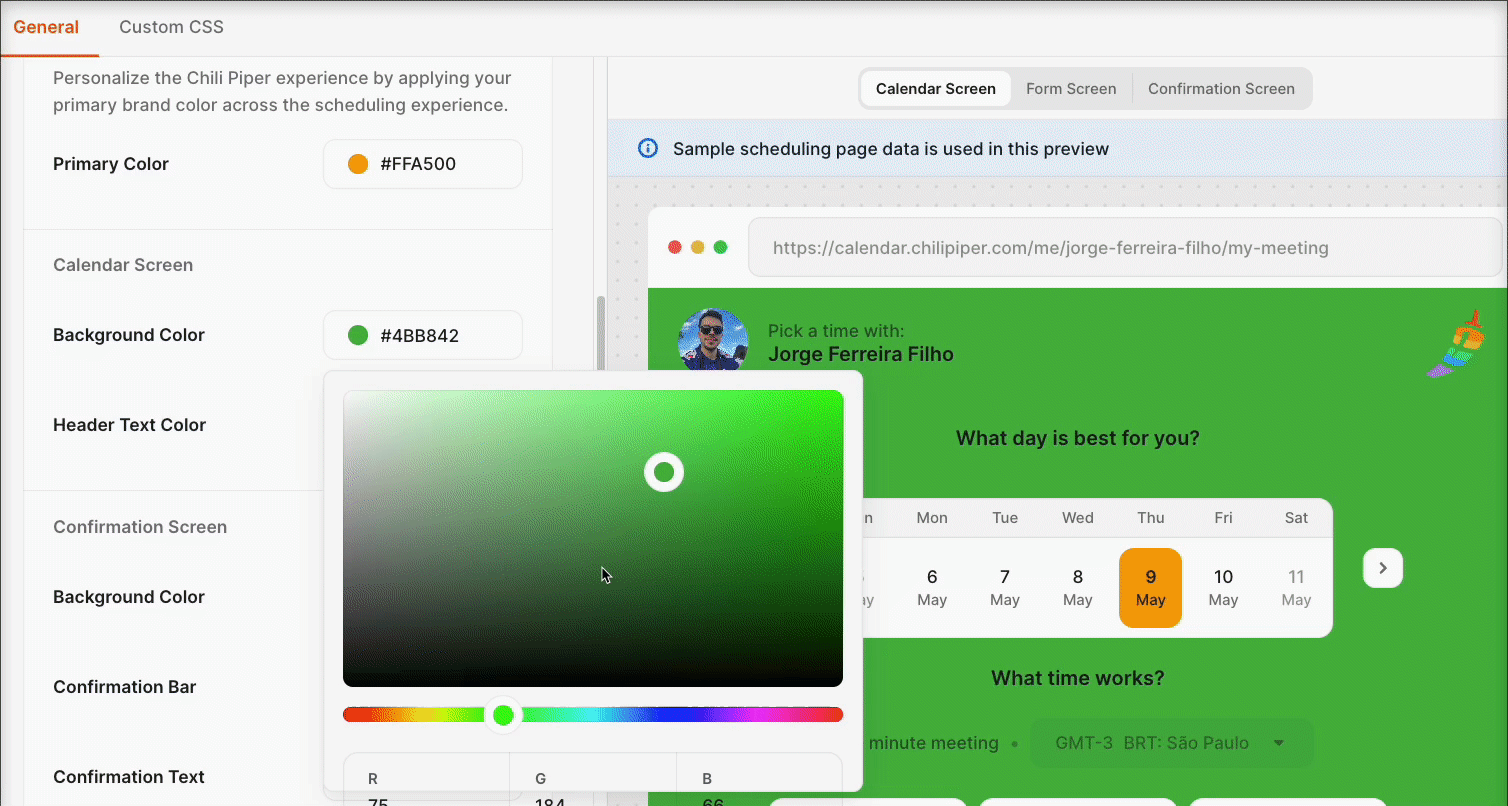Screen dimensions: 1508x806
Task: Click the 'What day is best for you?' heading
Action: pos(1078,438)
